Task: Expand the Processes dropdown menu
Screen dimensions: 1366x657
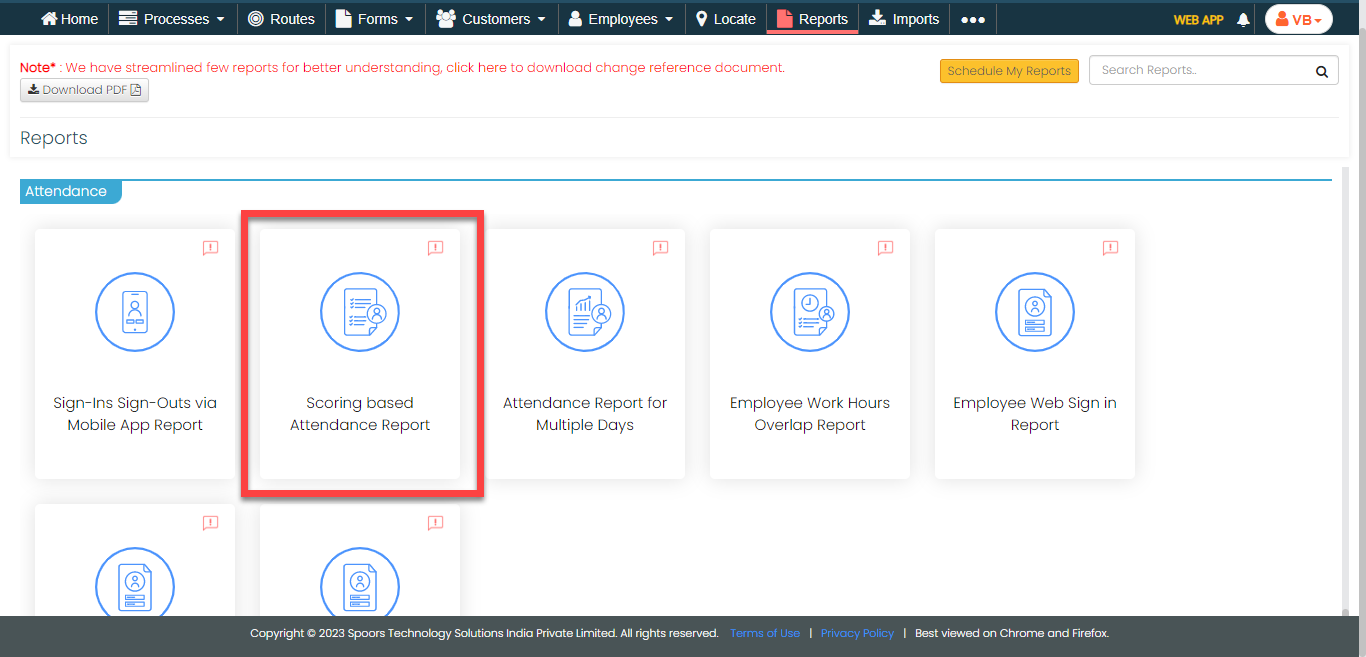Action: tap(171, 19)
